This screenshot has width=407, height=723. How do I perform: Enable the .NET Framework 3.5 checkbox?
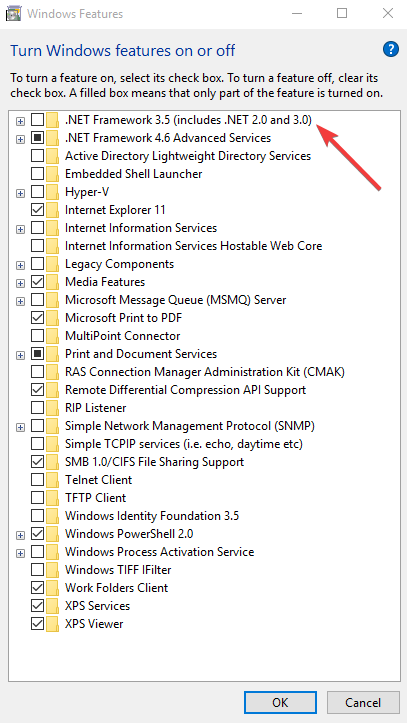[x=37, y=120]
